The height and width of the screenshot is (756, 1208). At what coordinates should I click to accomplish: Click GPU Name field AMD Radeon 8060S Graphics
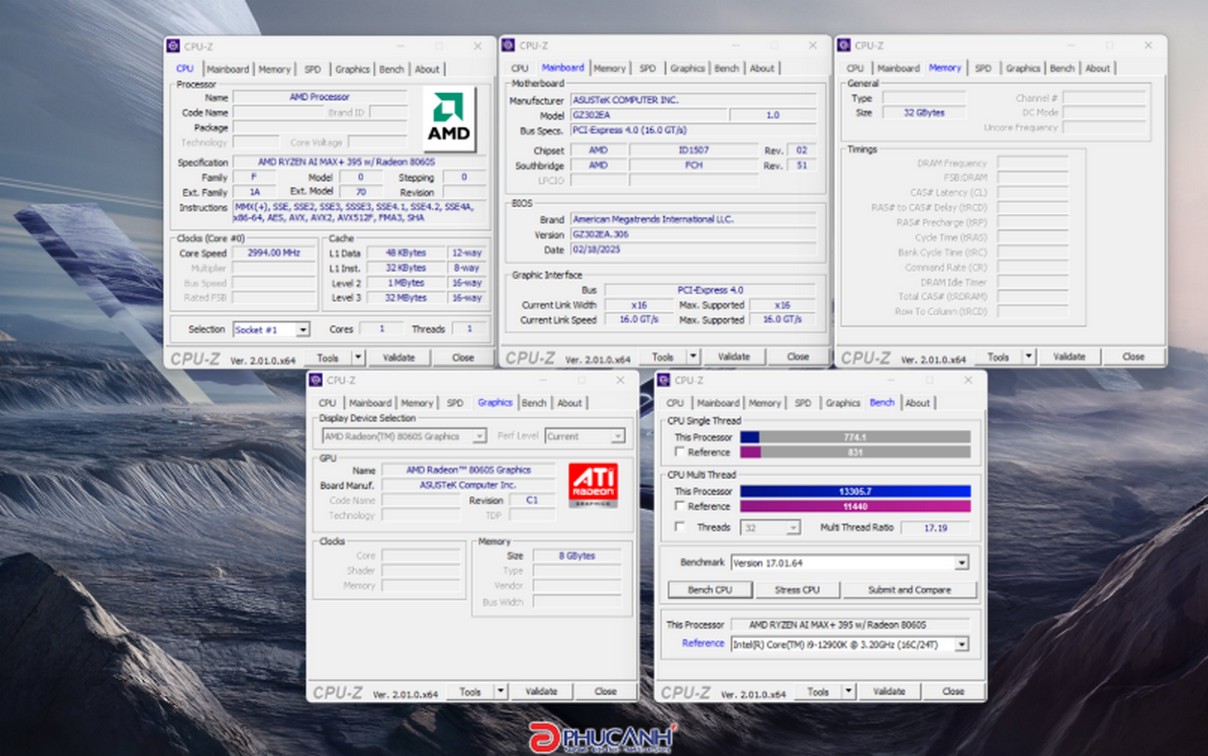pyautogui.click(x=468, y=470)
